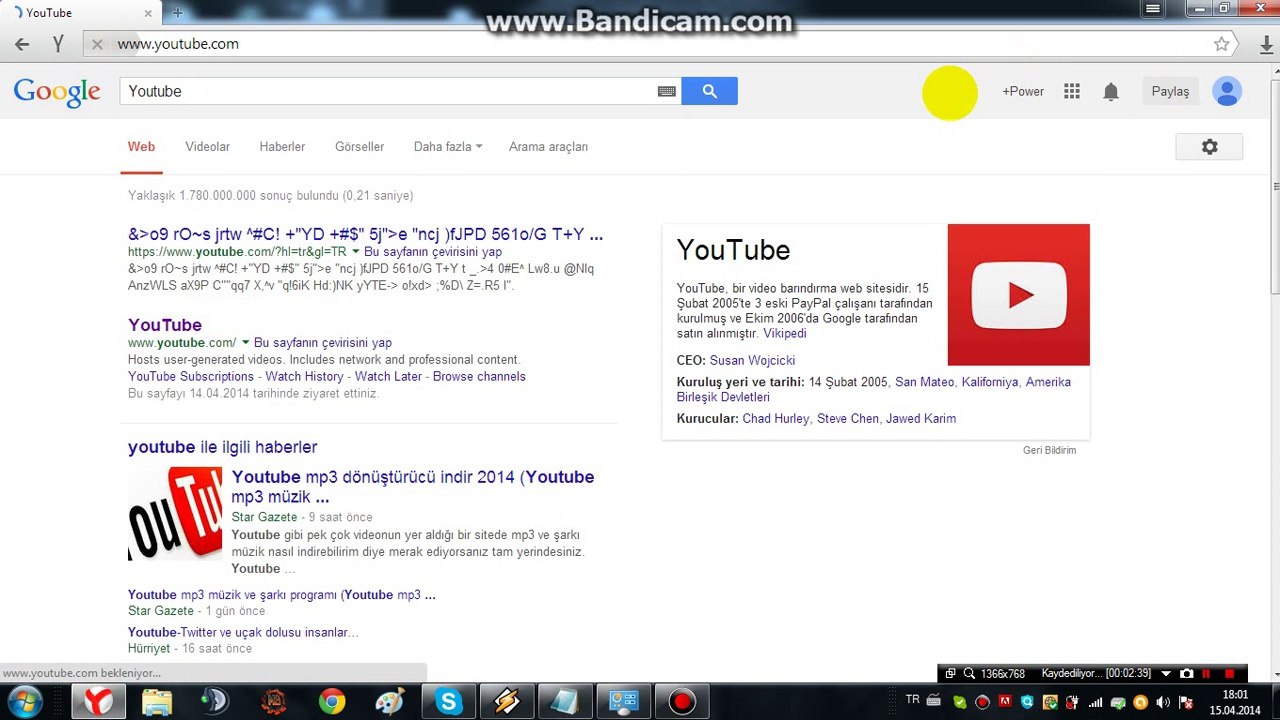Click the YouTube logo image in the knowledge panel
The image size is (1280, 720).
[x=1018, y=295]
